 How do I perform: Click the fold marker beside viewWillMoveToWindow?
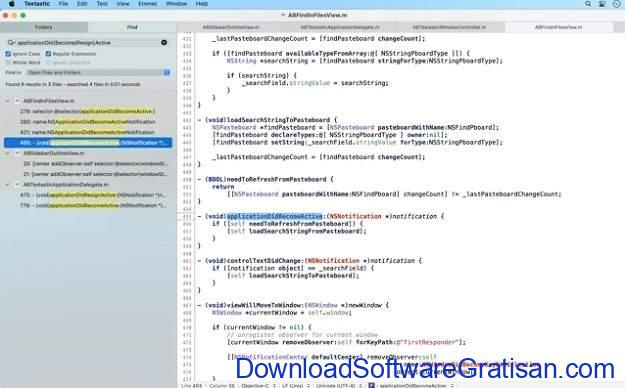click(x=199, y=305)
